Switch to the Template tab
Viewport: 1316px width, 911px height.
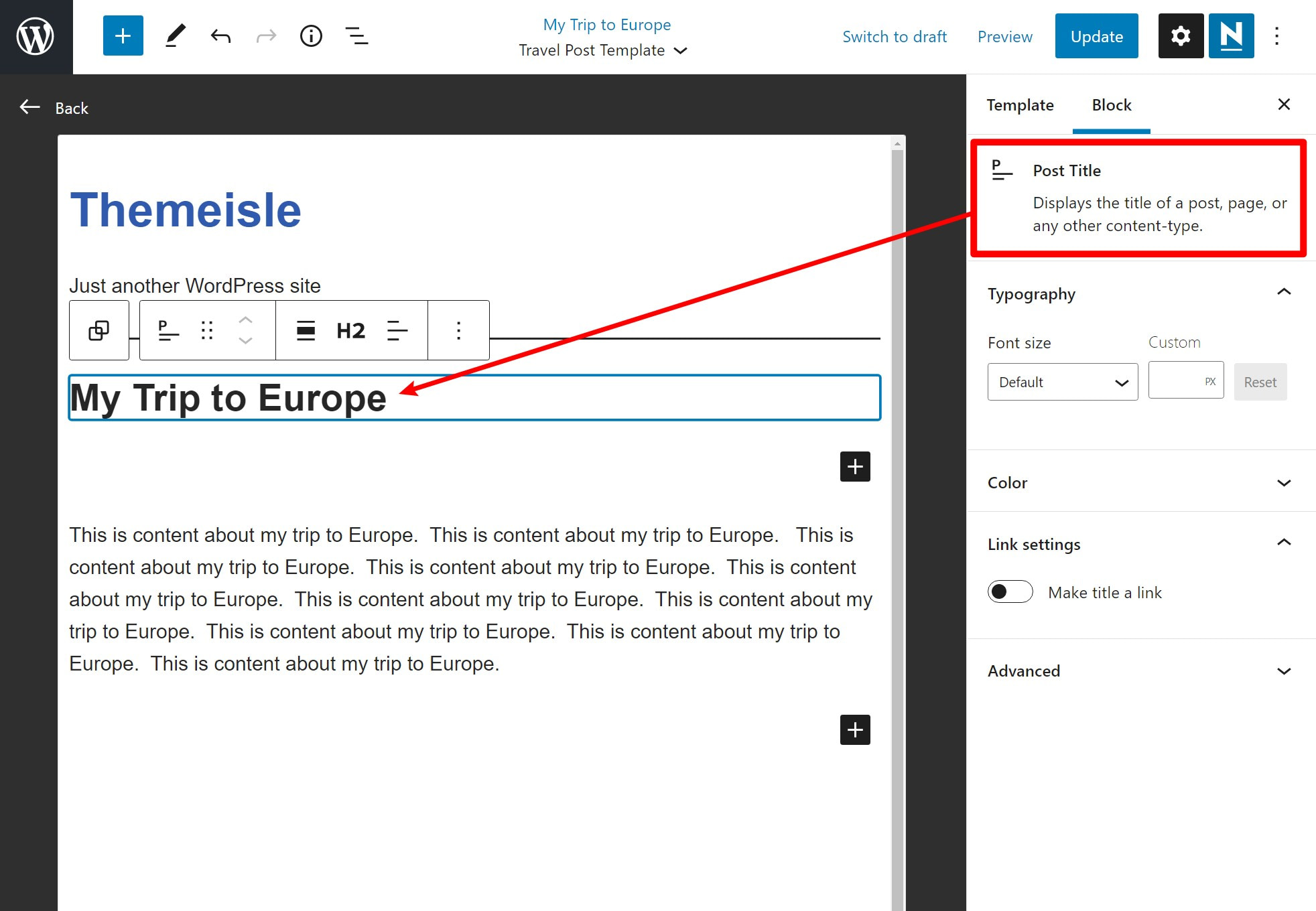point(1020,105)
